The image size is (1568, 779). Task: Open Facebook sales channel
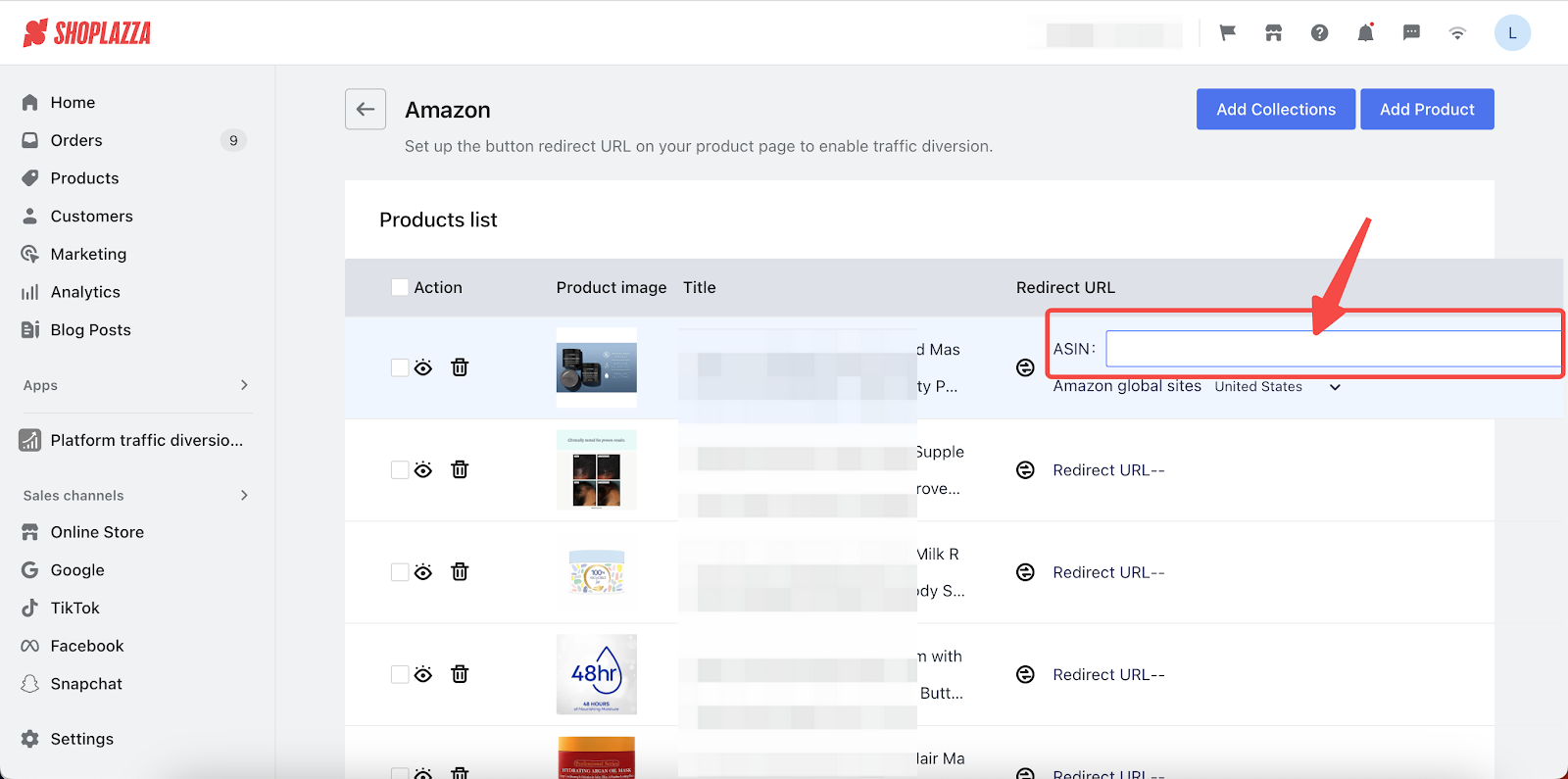87,646
